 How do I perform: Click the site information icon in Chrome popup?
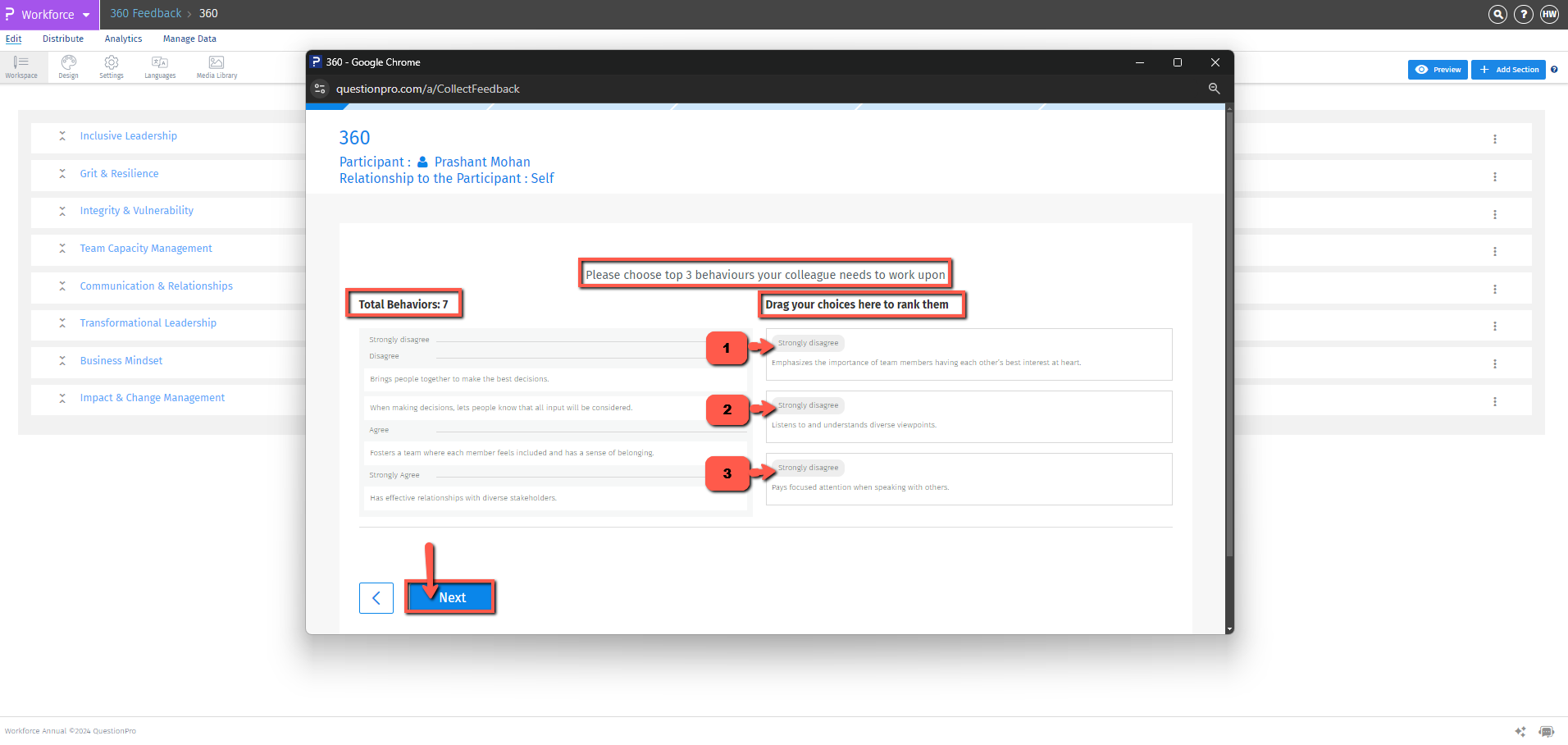click(321, 89)
